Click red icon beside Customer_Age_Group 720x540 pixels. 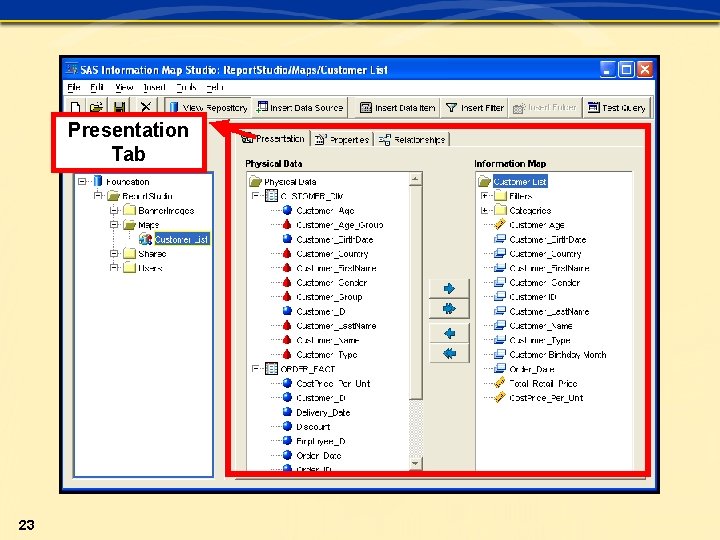point(287,225)
